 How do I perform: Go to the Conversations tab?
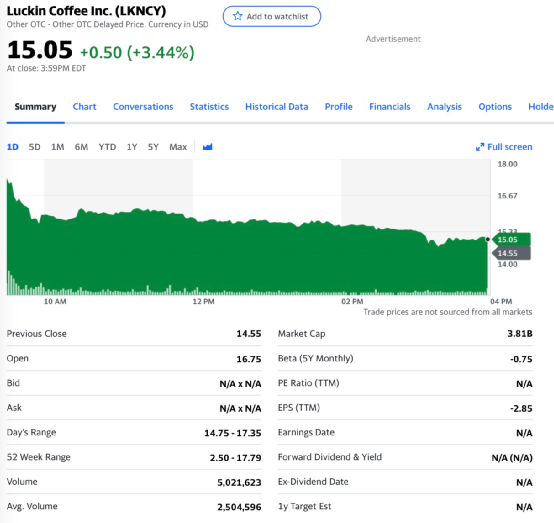[x=143, y=107]
